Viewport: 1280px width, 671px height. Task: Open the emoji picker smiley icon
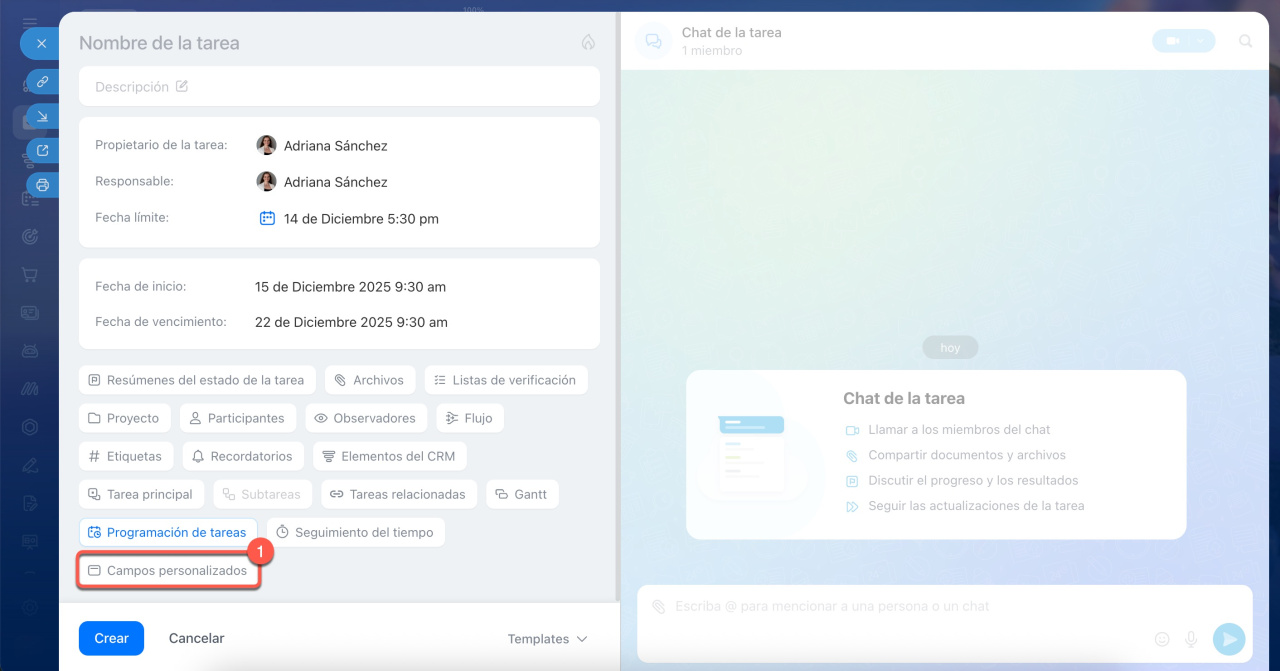tap(1162, 638)
